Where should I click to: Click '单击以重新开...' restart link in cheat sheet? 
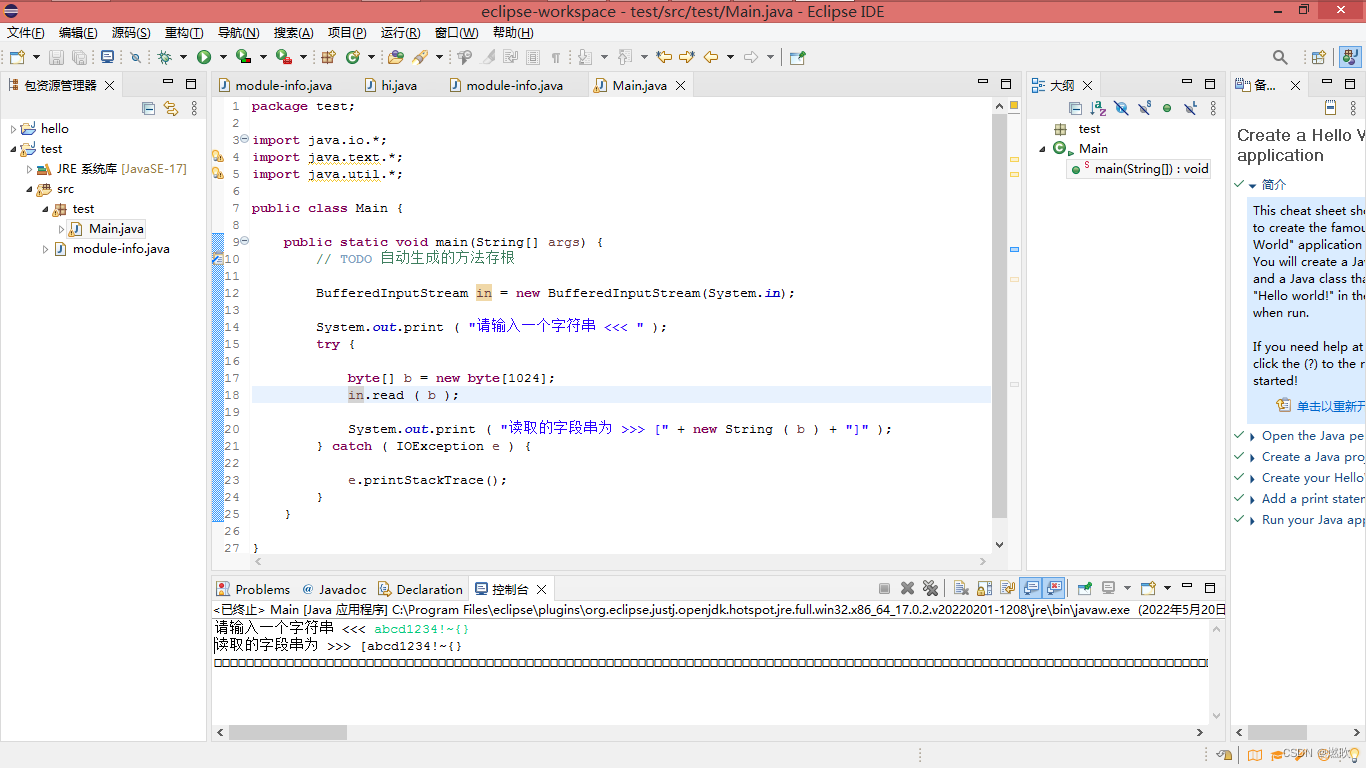pos(1330,406)
